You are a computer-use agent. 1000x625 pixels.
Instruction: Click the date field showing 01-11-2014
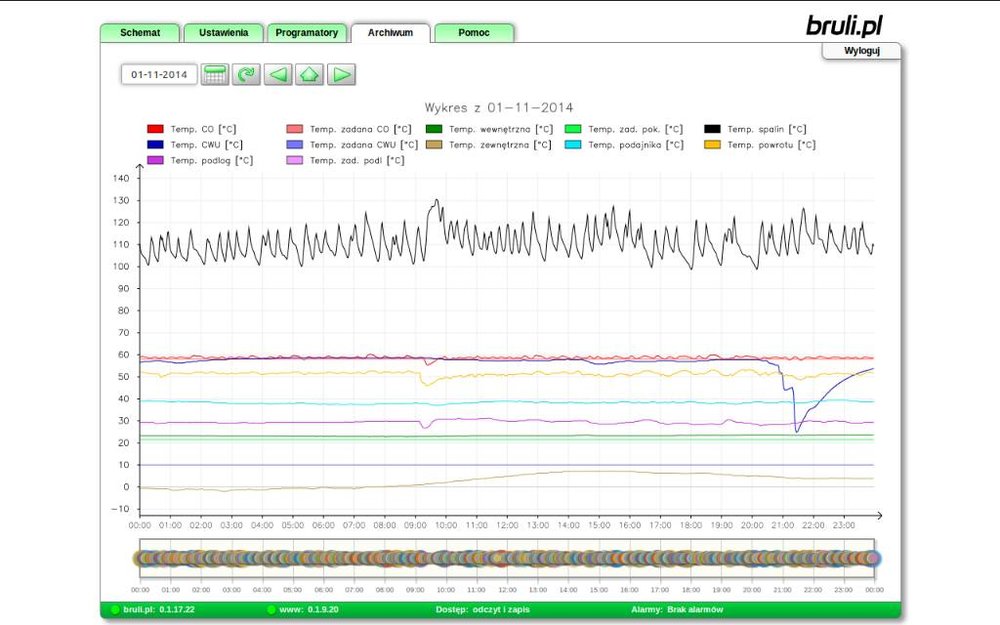click(x=159, y=74)
